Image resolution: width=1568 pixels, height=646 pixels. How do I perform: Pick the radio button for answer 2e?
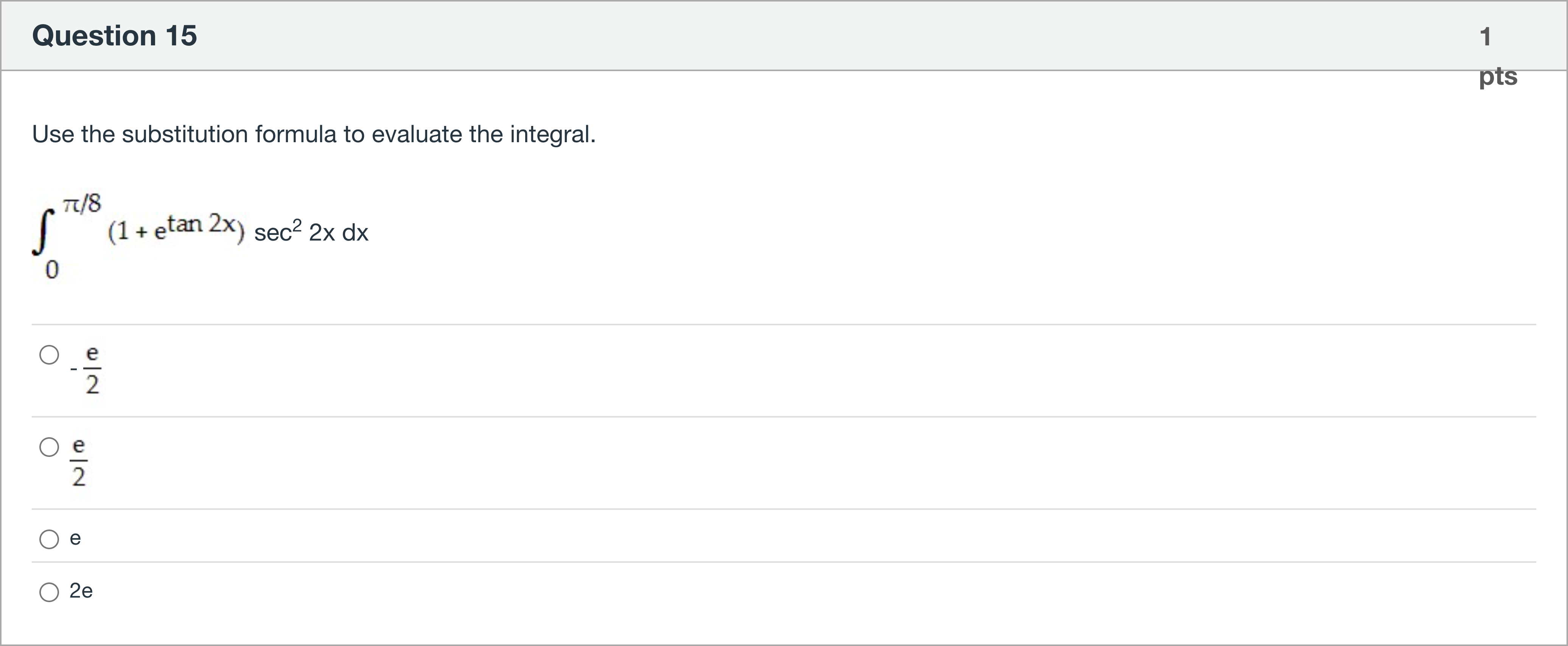click(x=49, y=592)
